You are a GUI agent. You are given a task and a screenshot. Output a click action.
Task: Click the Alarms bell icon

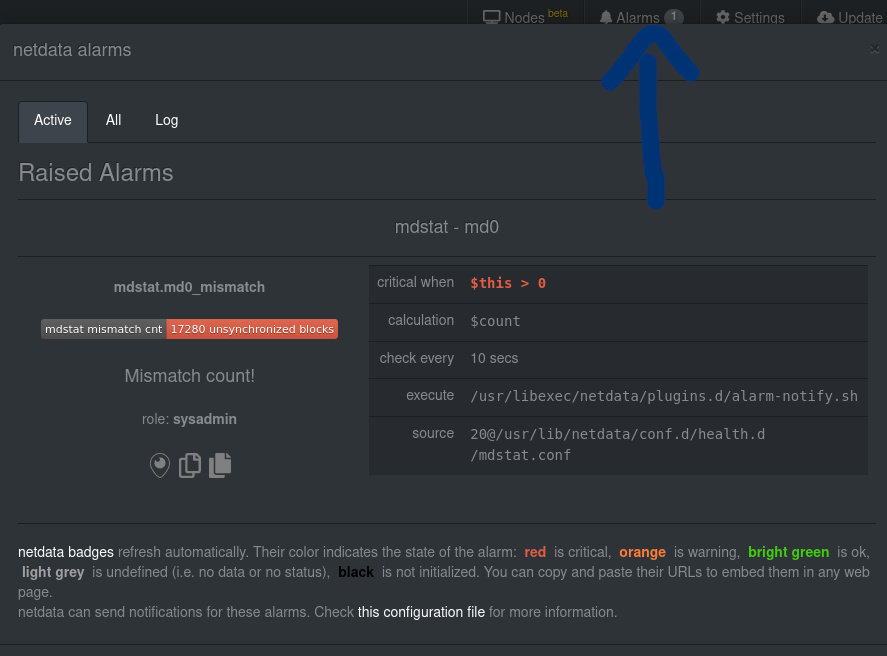pyautogui.click(x=606, y=17)
